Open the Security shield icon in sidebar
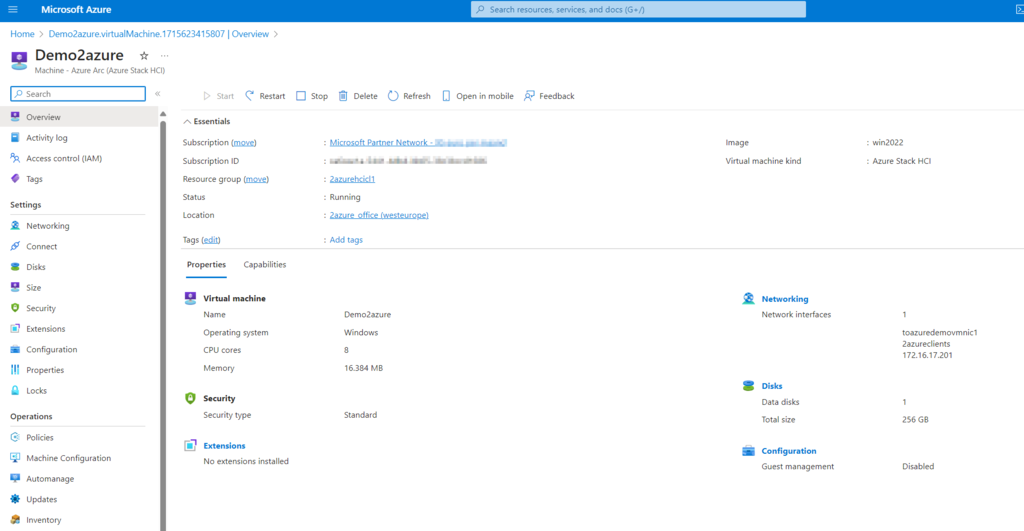The width and height of the screenshot is (1024, 531). [x=15, y=308]
